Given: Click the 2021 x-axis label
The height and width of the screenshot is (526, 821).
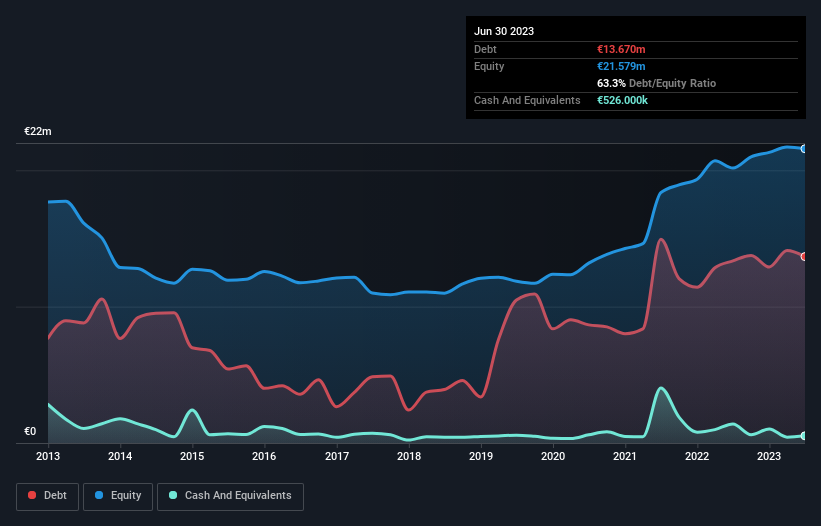Looking at the screenshot, I should tap(625, 456).
